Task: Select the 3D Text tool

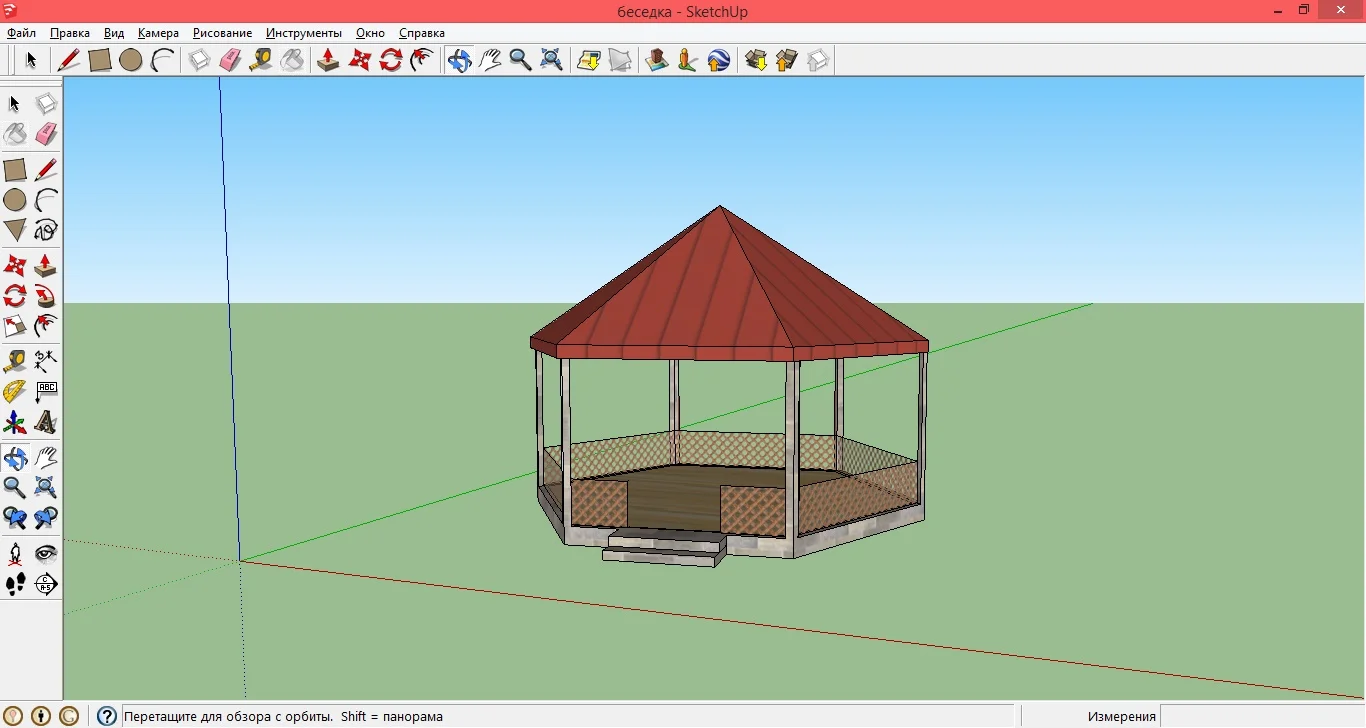Action: click(x=46, y=422)
